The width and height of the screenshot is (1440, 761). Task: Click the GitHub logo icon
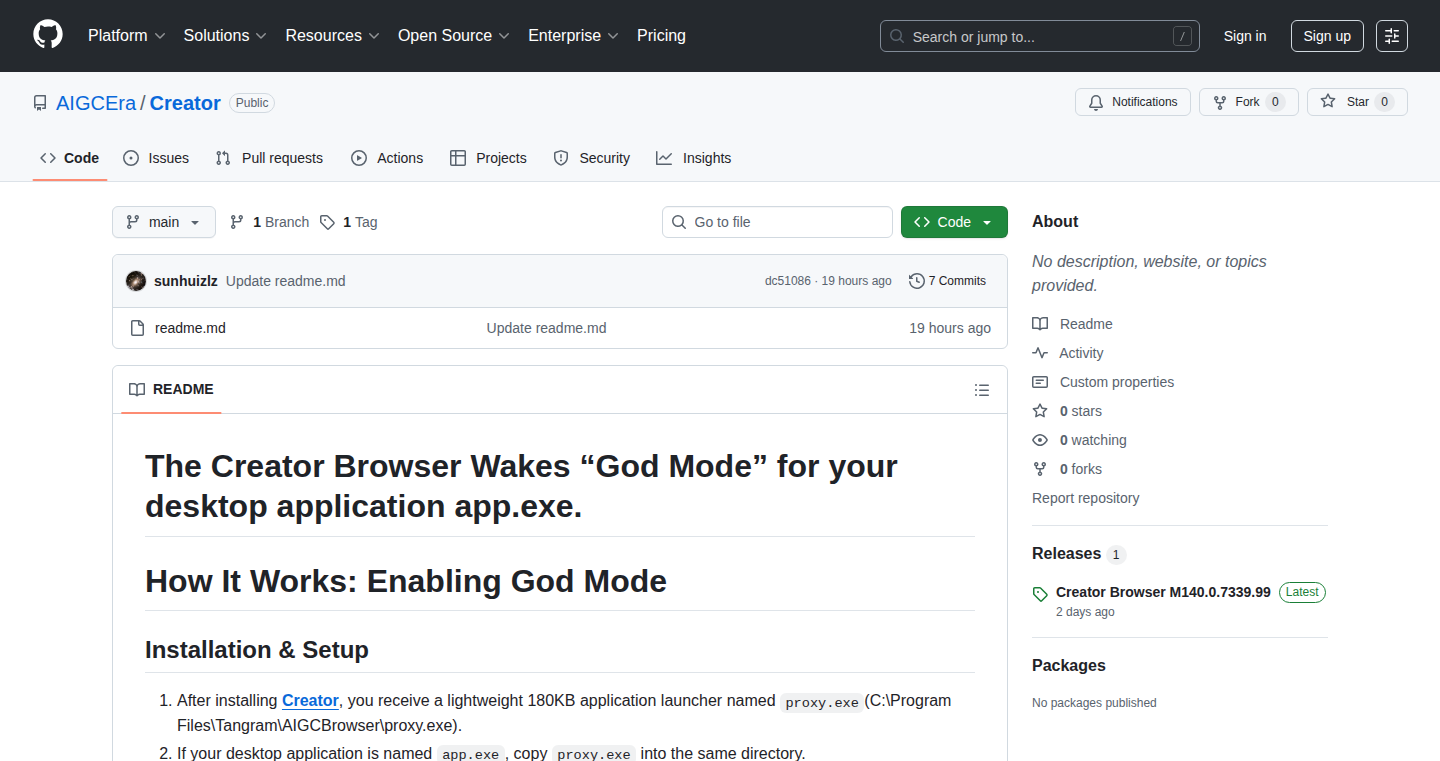coord(48,35)
